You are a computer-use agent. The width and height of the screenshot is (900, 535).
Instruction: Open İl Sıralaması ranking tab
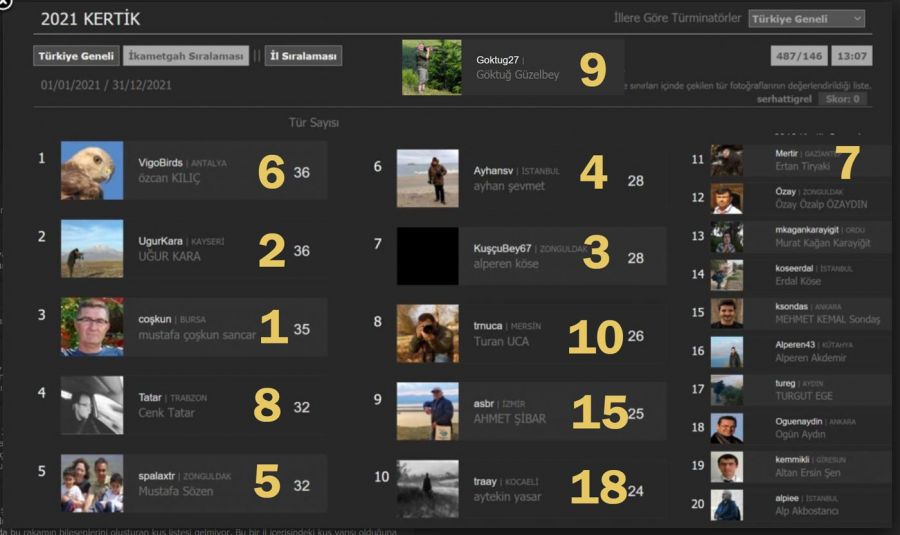(x=304, y=56)
